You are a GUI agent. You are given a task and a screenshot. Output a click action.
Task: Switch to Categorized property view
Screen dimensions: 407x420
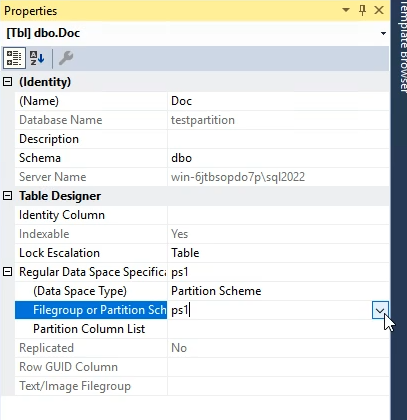(14, 58)
